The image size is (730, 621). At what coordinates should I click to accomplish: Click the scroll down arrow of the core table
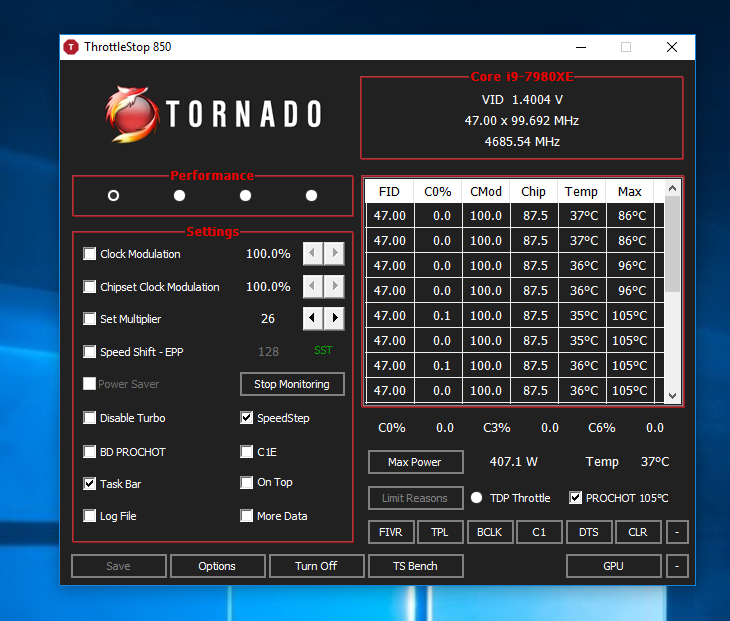click(672, 396)
